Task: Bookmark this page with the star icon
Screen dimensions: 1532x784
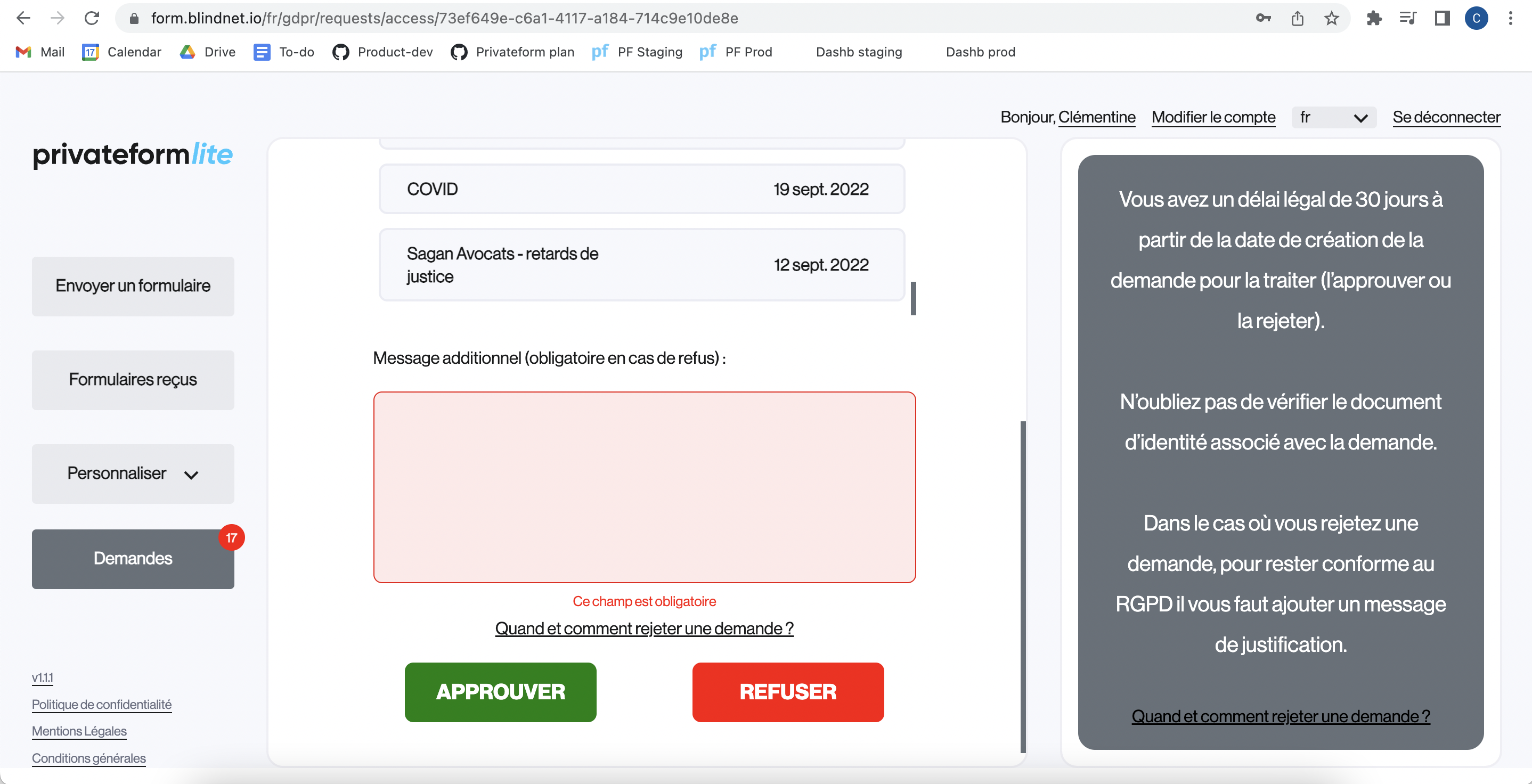Action: point(1331,18)
